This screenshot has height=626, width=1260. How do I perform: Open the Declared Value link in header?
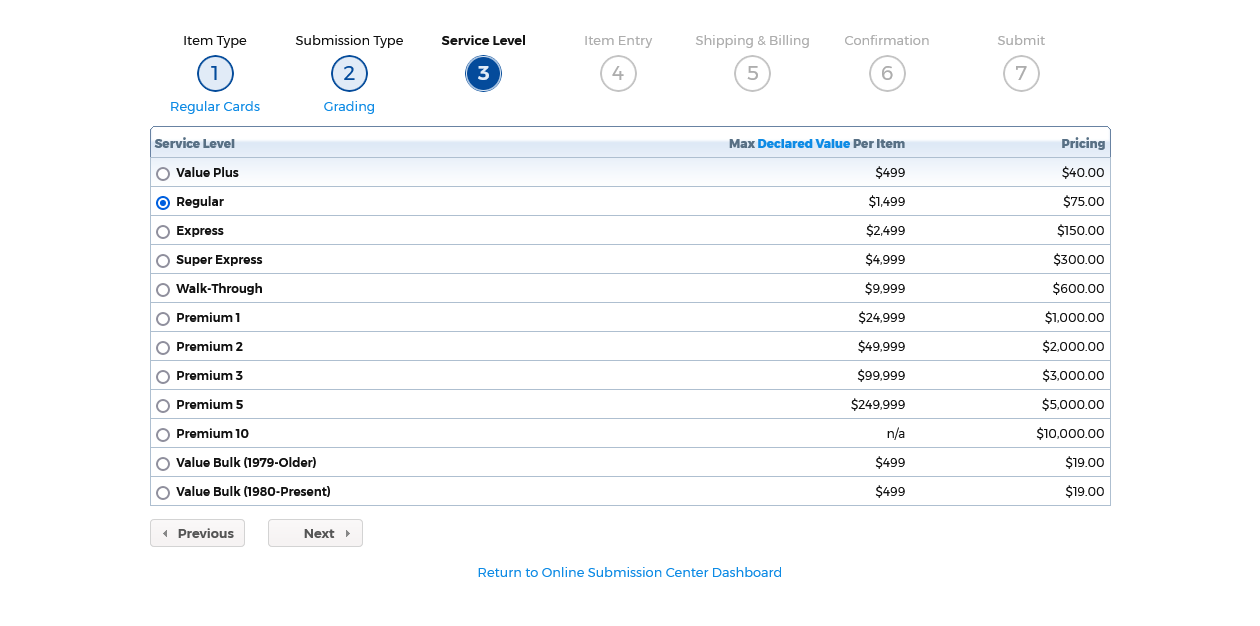[803, 144]
